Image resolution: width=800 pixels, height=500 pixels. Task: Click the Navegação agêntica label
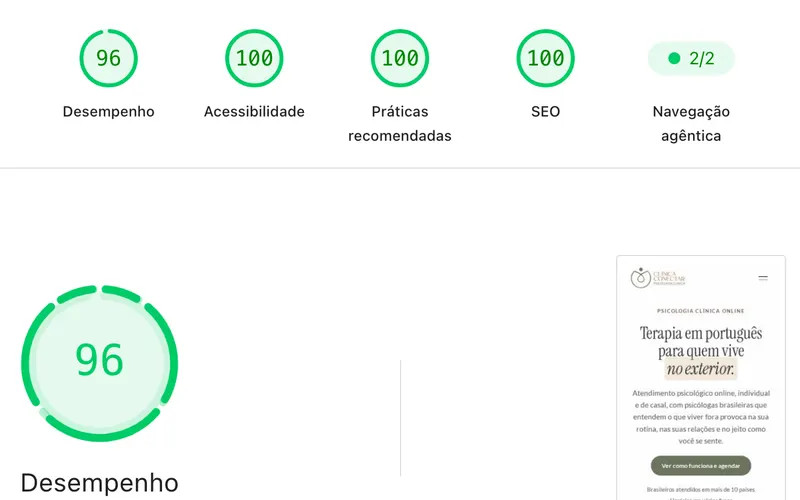[691, 123]
